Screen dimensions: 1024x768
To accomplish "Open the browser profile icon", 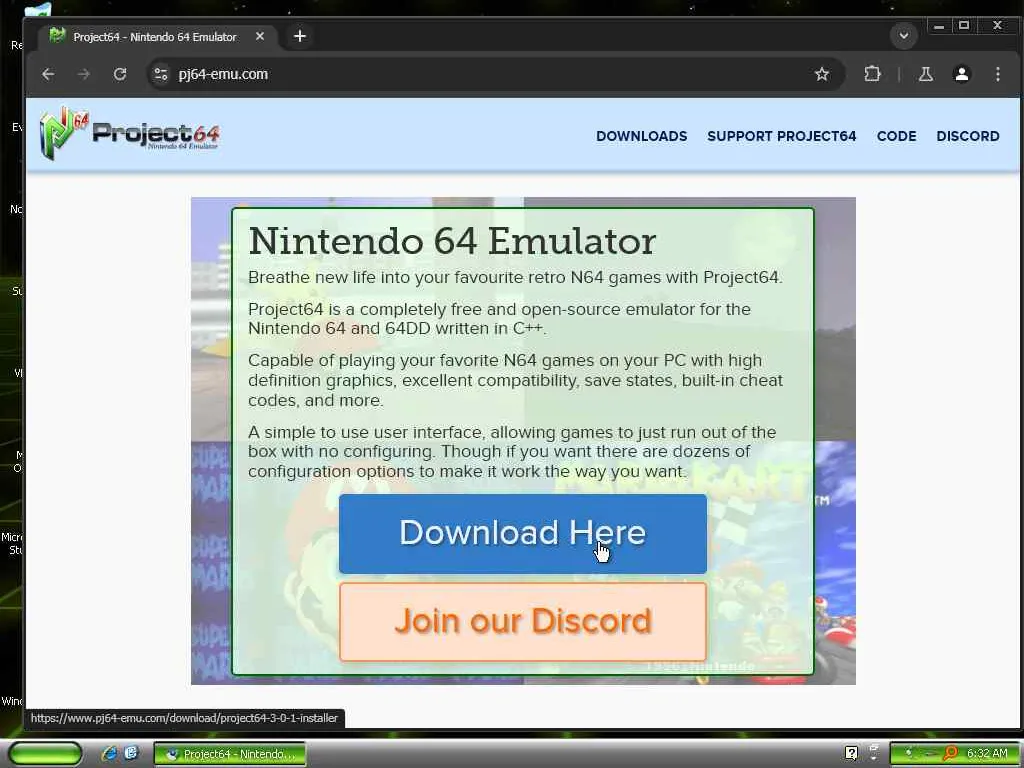I will pyautogui.click(x=961, y=74).
